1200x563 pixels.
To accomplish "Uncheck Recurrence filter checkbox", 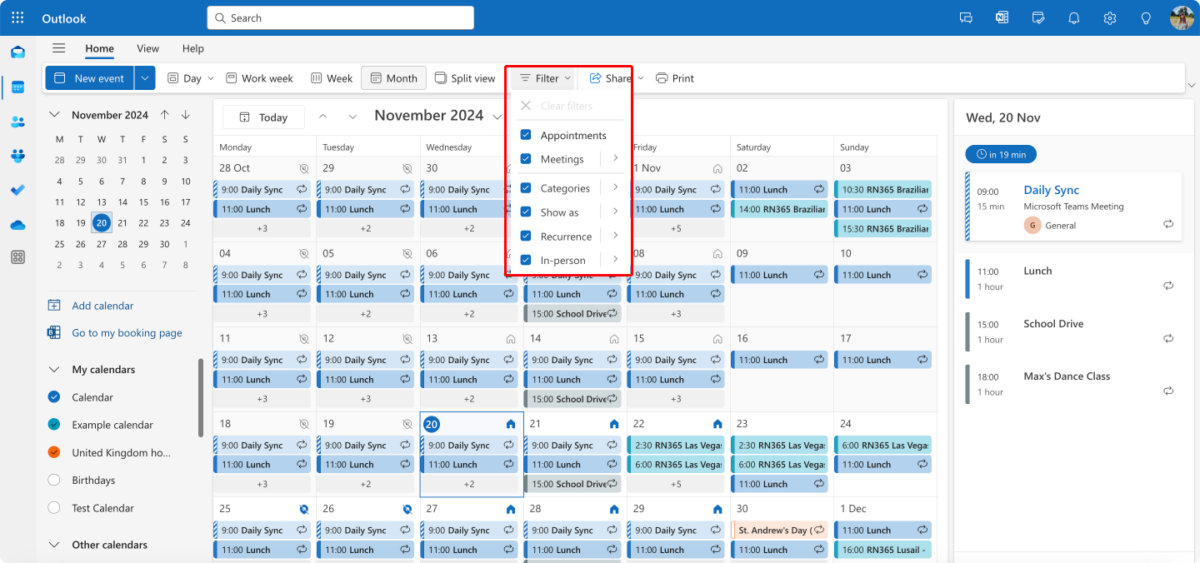I will pos(526,236).
